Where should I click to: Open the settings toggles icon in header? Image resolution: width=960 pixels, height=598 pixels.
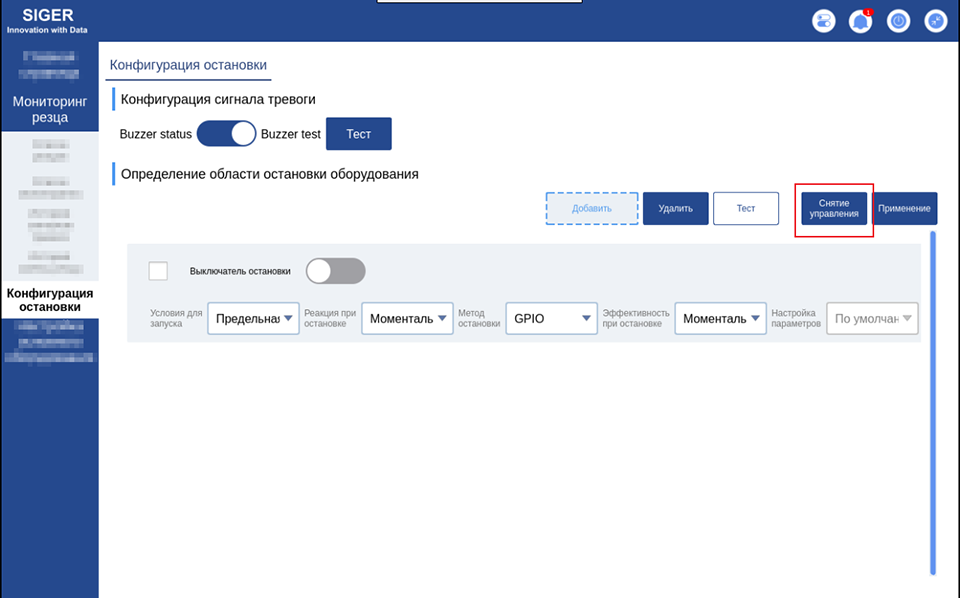click(x=823, y=21)
